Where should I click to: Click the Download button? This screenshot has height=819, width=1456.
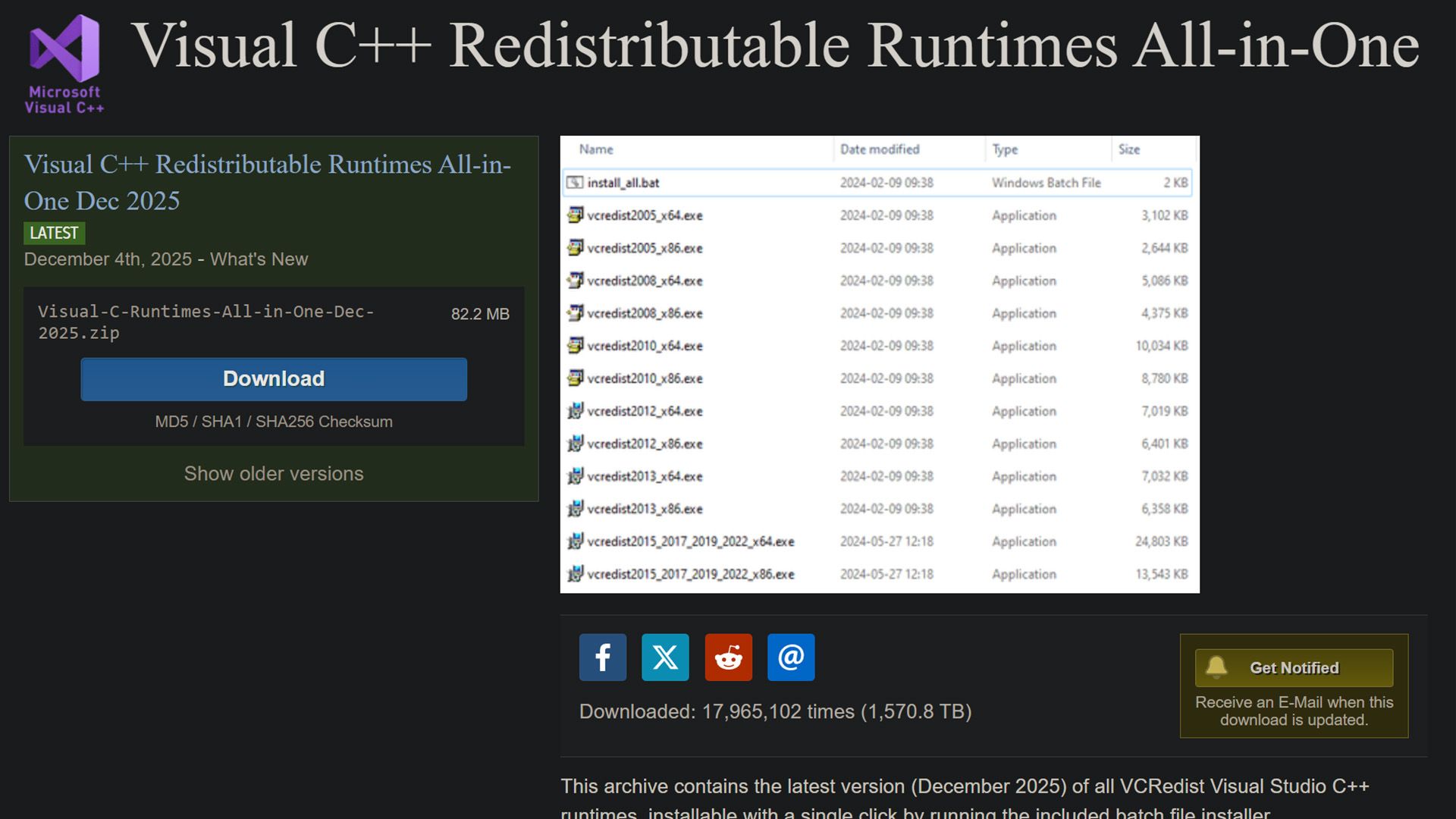(273, 378)
